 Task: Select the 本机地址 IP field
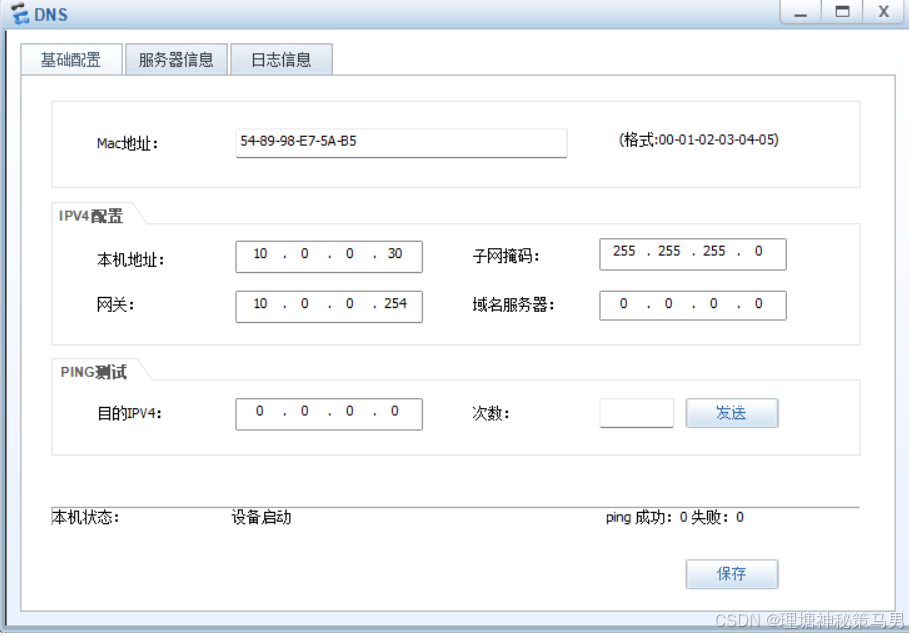(x=329, y=256)
